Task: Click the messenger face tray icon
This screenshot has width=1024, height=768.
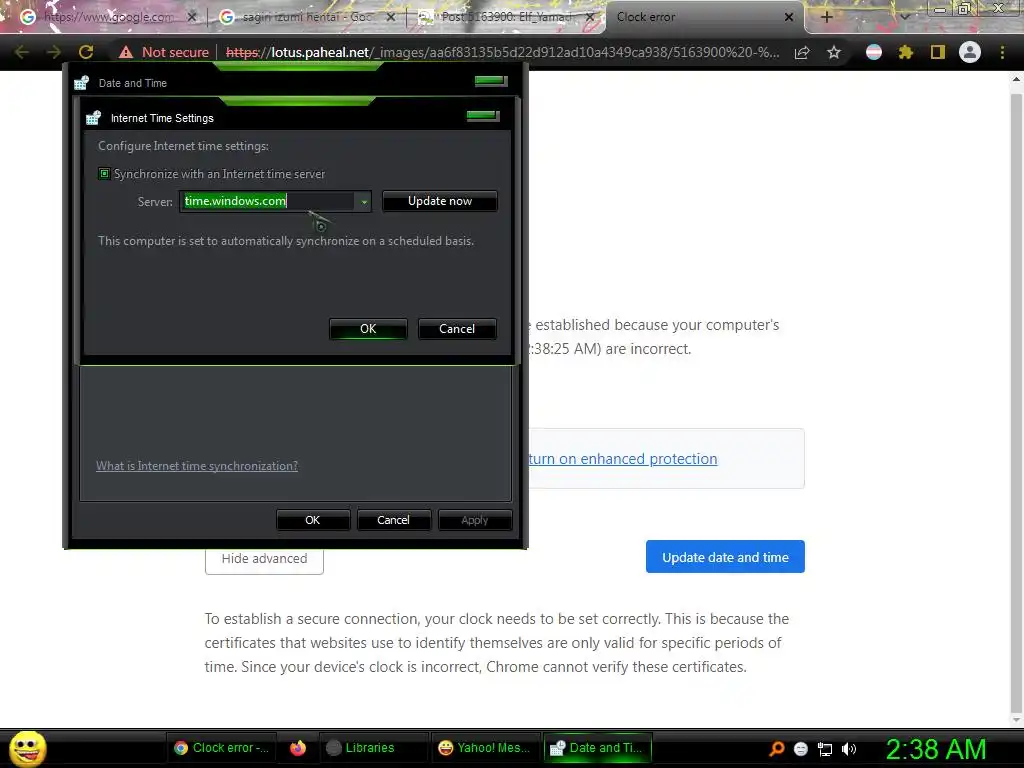Action: click(801, 749)
